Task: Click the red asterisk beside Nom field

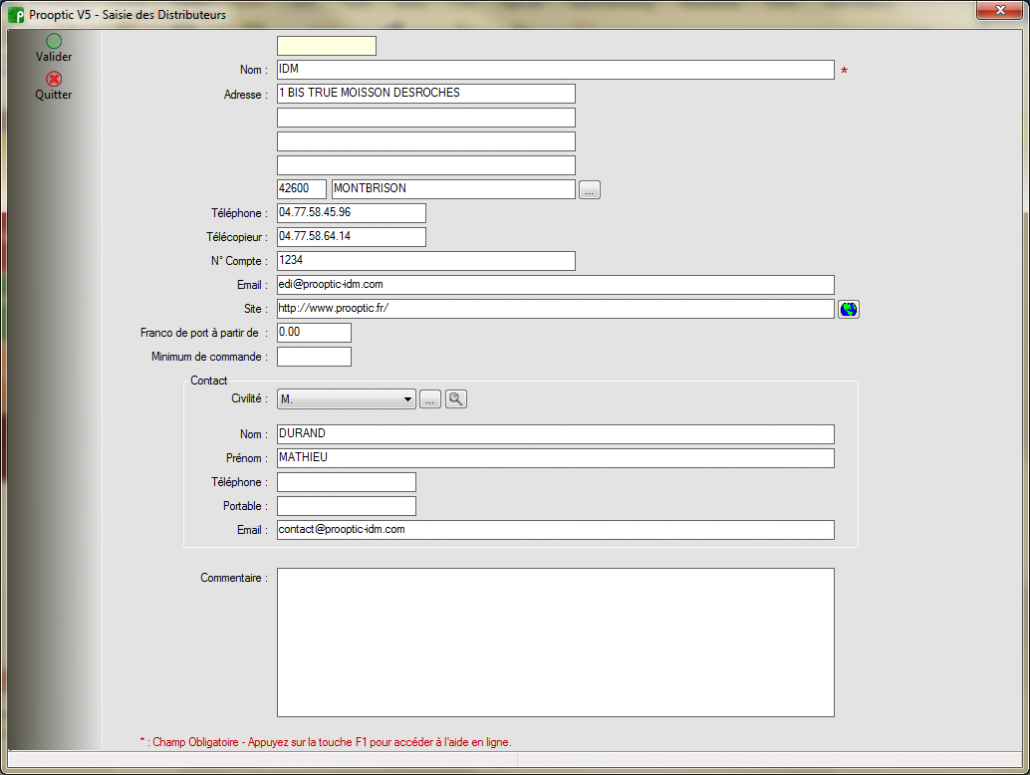Action: click(x=844, y=71)
